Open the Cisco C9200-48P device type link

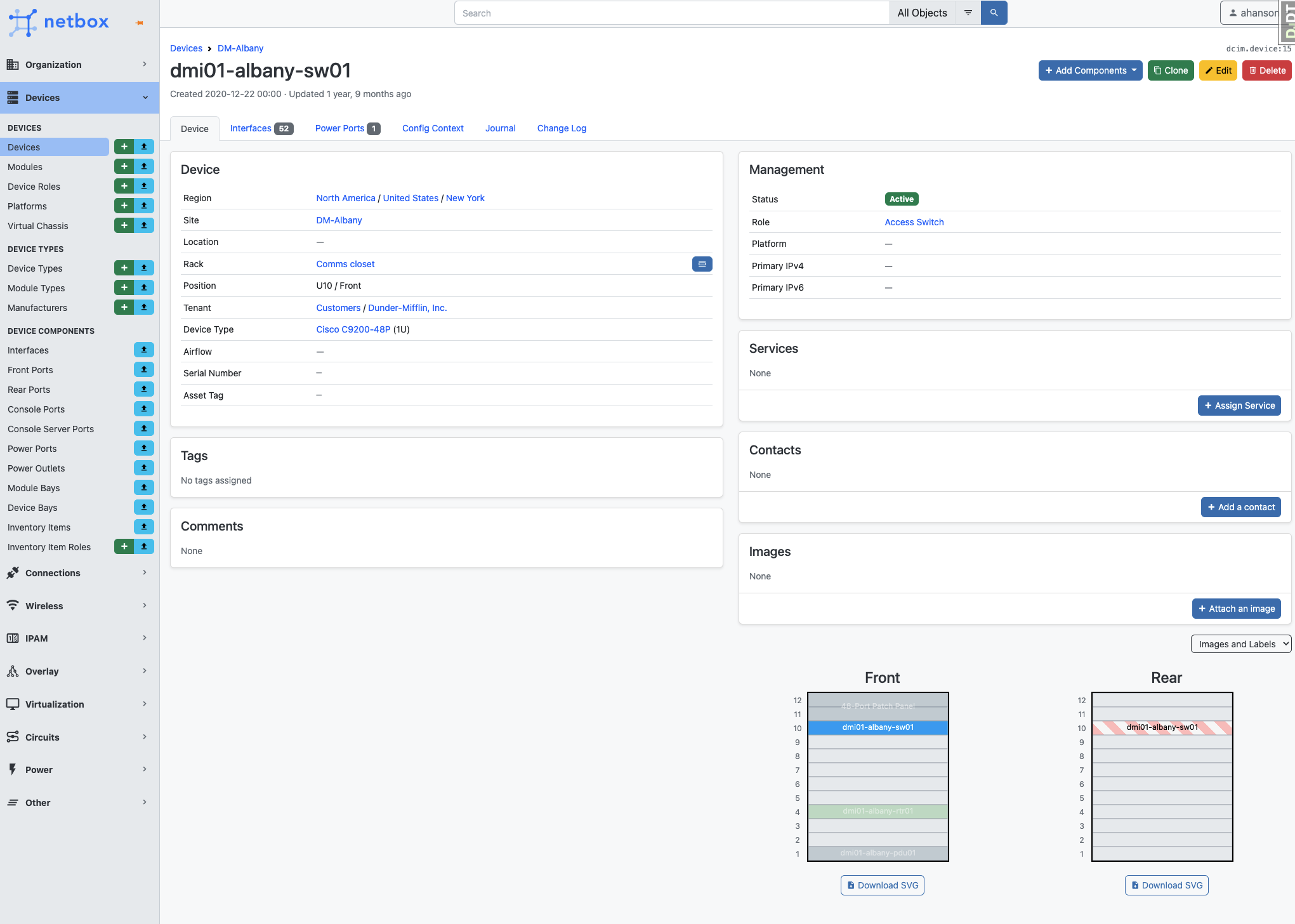pyautogui.click(x=353, y=329)
